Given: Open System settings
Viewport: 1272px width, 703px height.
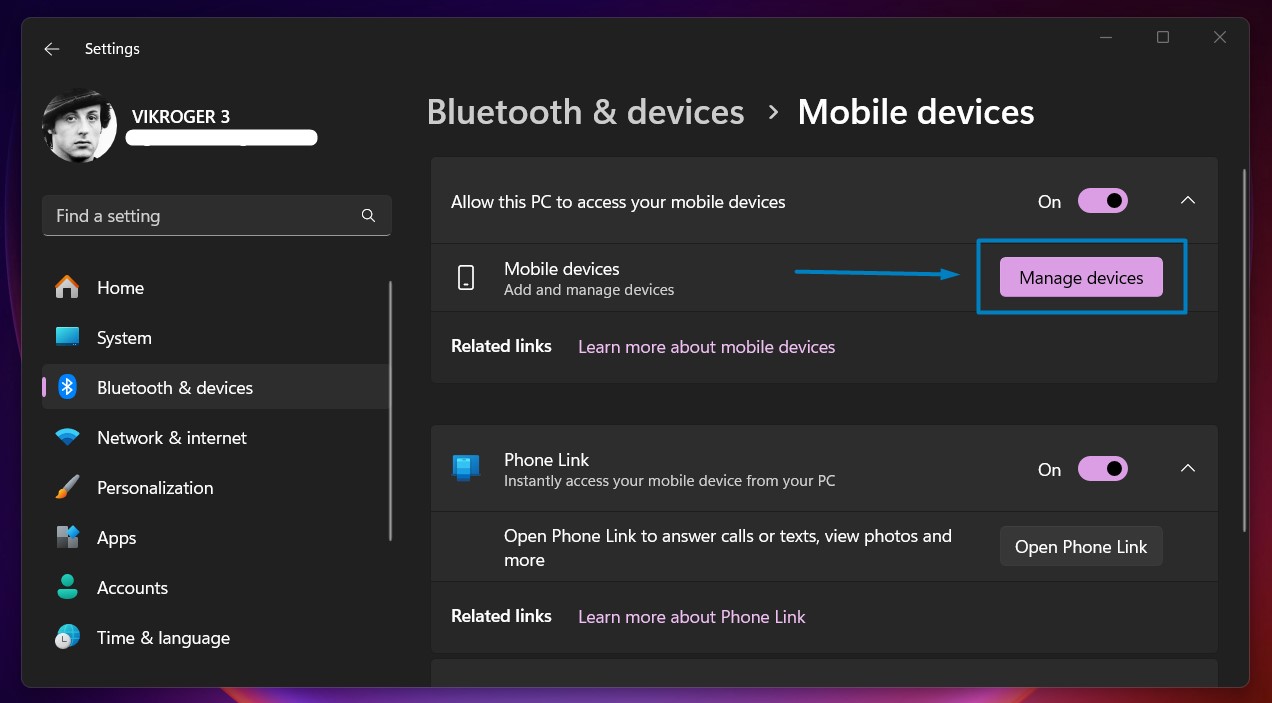Looking at the screenshot, I should point(215,338).
